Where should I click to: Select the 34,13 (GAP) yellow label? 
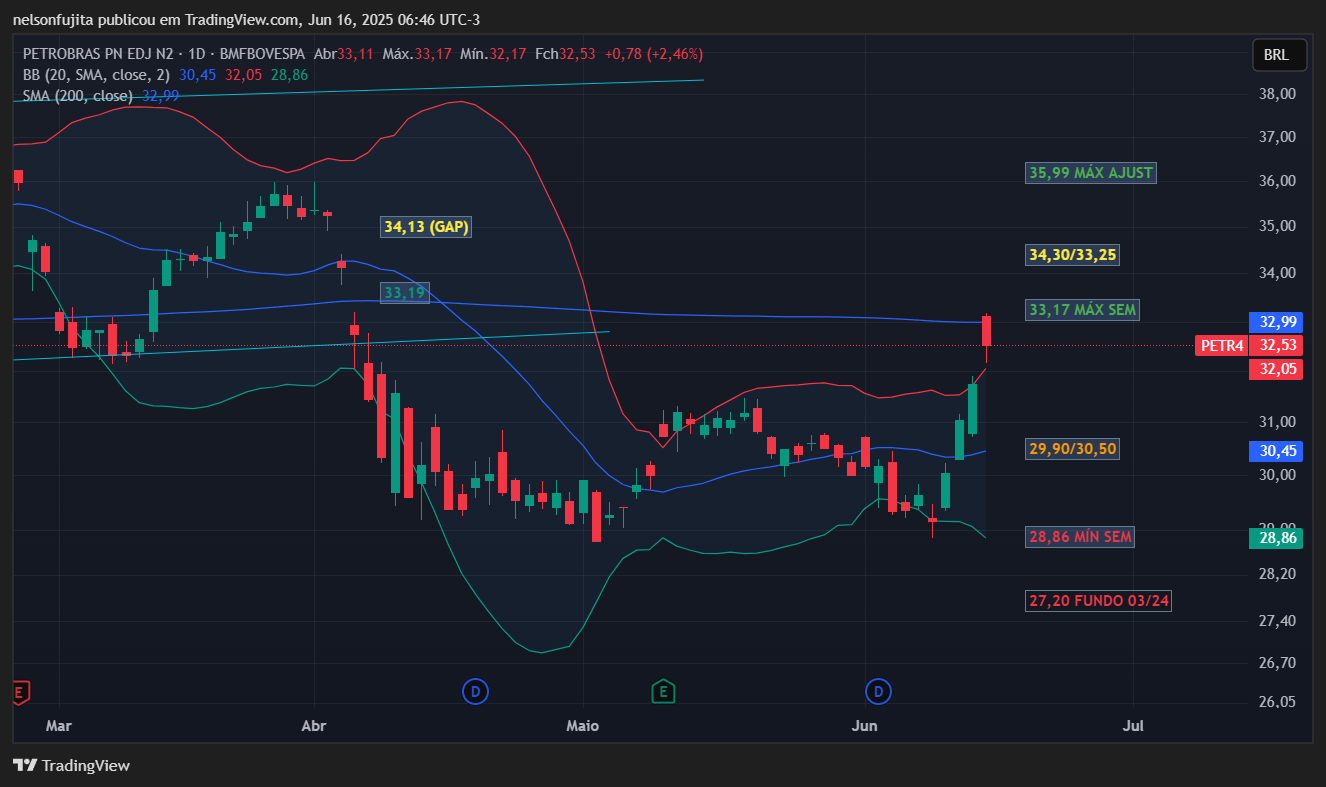[426, 227]
